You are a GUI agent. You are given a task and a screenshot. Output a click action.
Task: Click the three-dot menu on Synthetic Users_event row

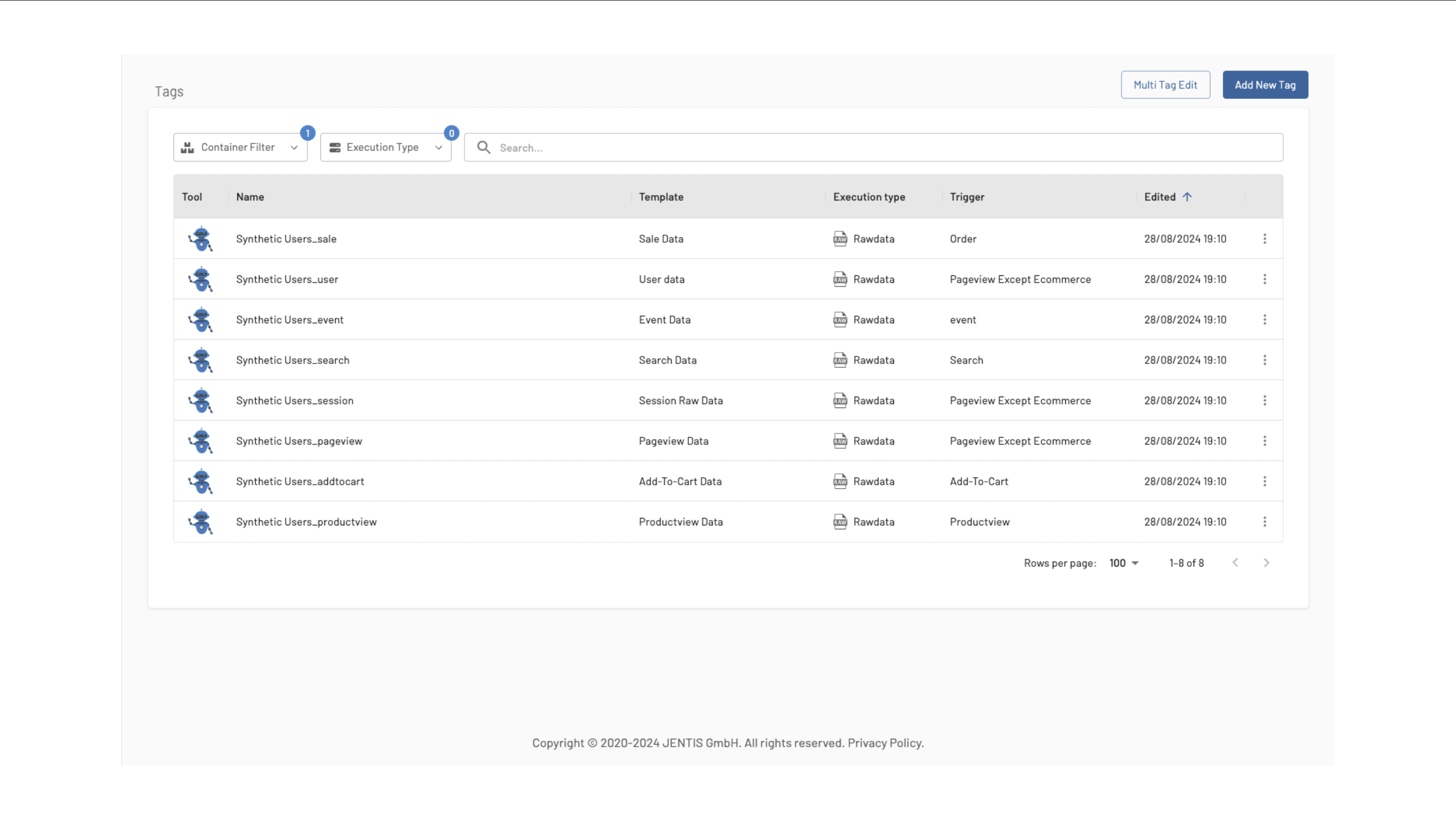(x=1264, y=319)
